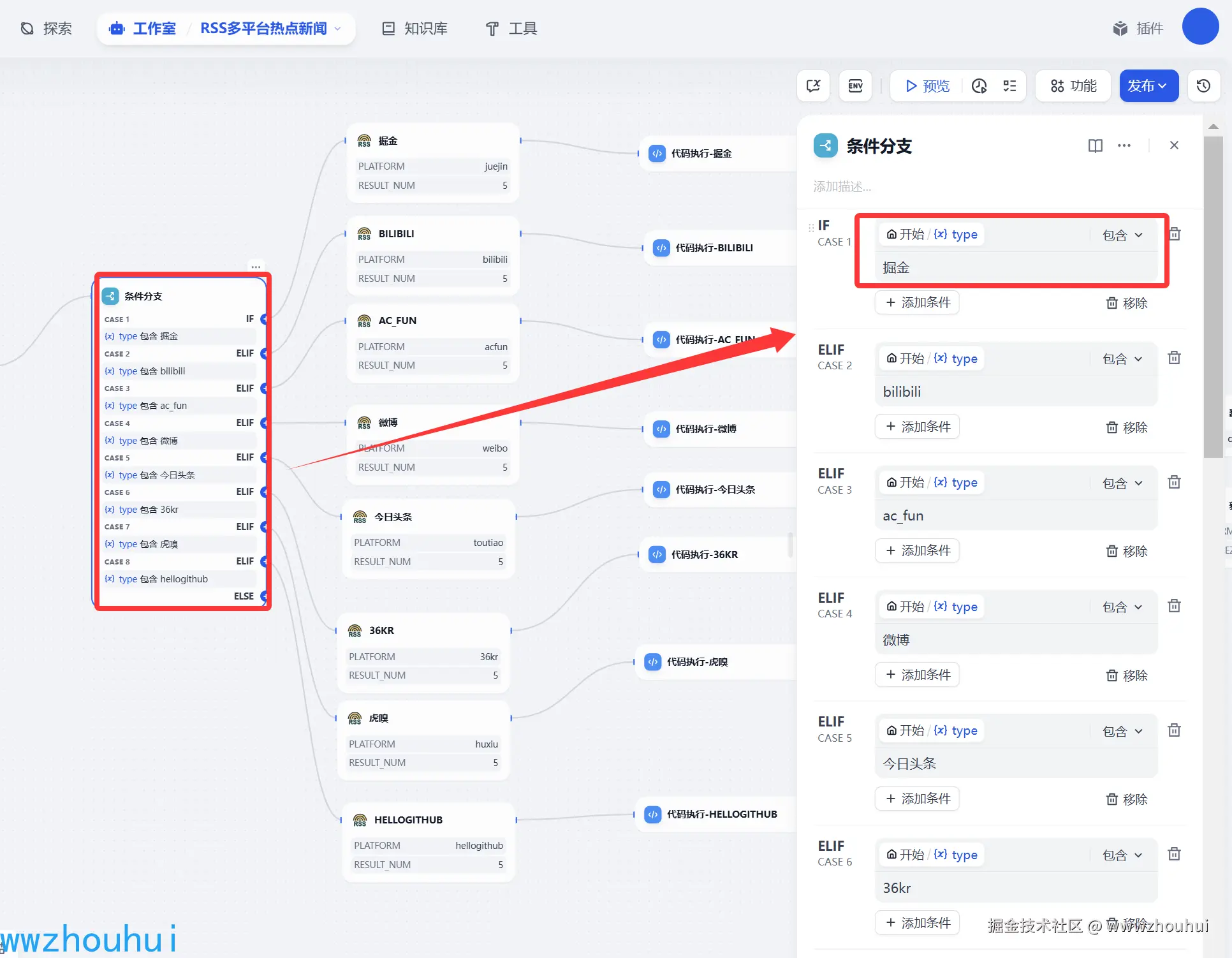Select the 虎嗅 RSS node icon

[355, 718]
